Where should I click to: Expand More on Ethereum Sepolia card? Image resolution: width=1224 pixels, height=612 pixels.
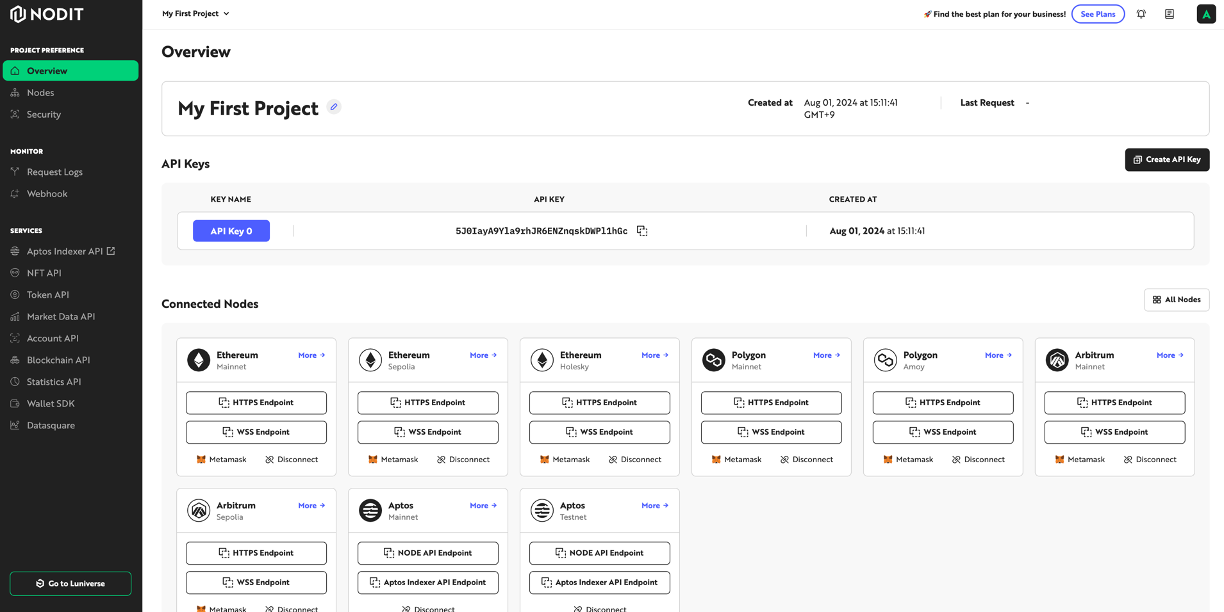pos(483,355)
